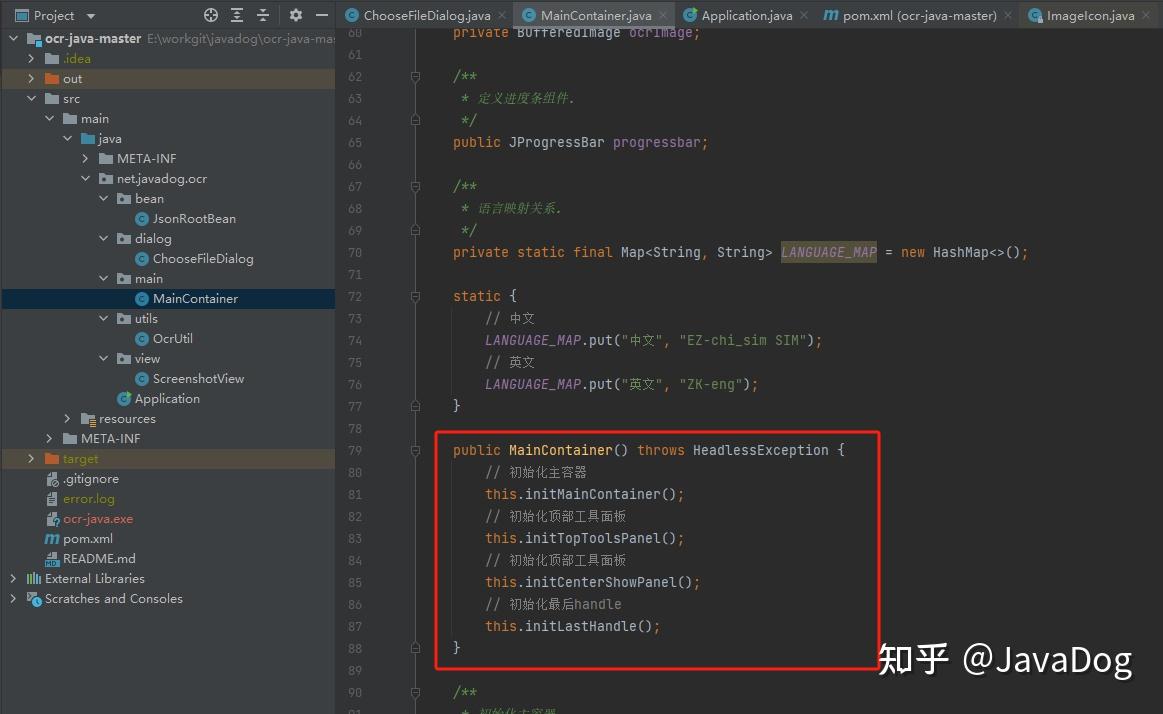
Task: Switch to ChooseFileDialog.java tab
Action: coord(426,16)
